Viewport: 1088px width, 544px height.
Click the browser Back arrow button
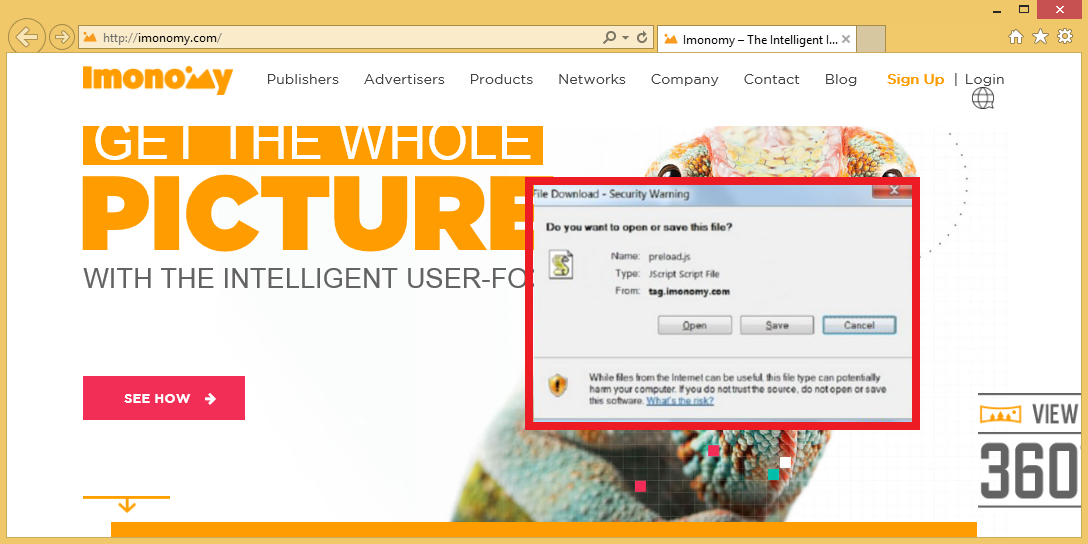pyautogui.click(x=26, y=38)
